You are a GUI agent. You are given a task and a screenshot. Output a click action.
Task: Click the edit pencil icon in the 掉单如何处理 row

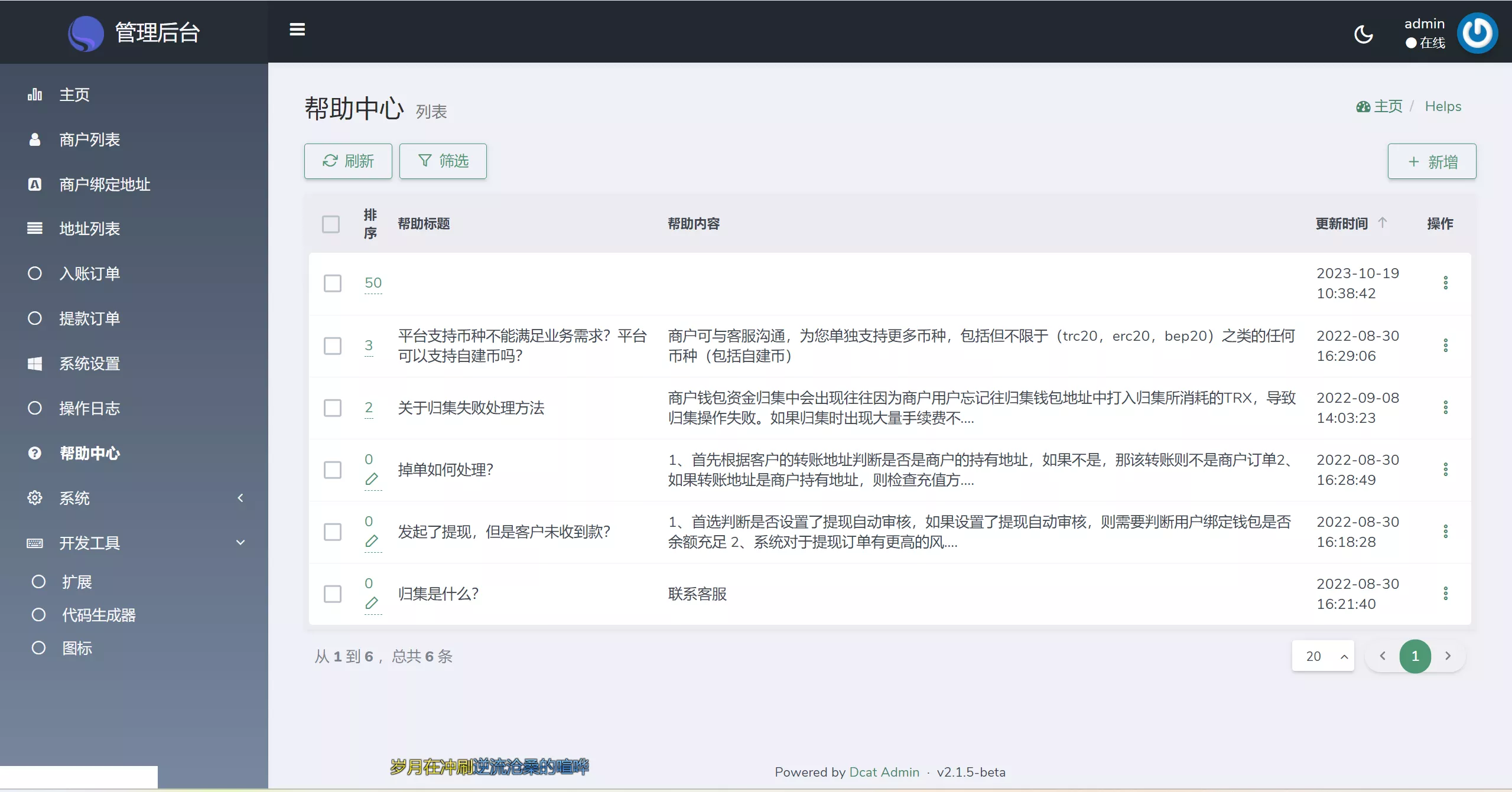pyautogui.click(x=372, y=479)
